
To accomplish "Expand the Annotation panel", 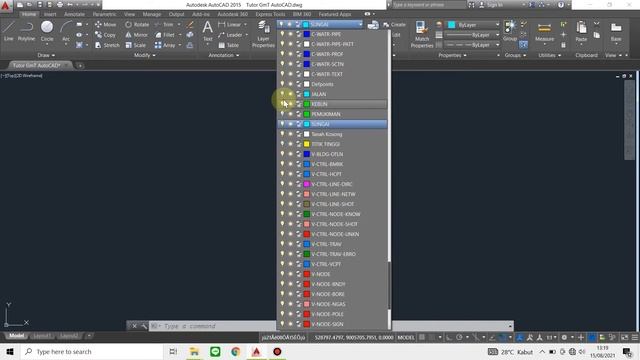I will click(224, 55).
